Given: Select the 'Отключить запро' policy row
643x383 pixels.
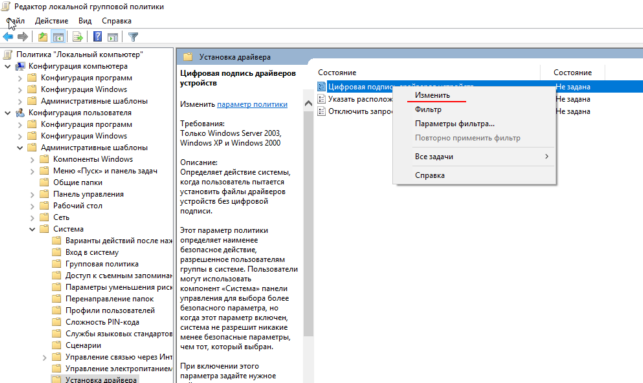Looking at the screenshot, I should tap(360, 111).
